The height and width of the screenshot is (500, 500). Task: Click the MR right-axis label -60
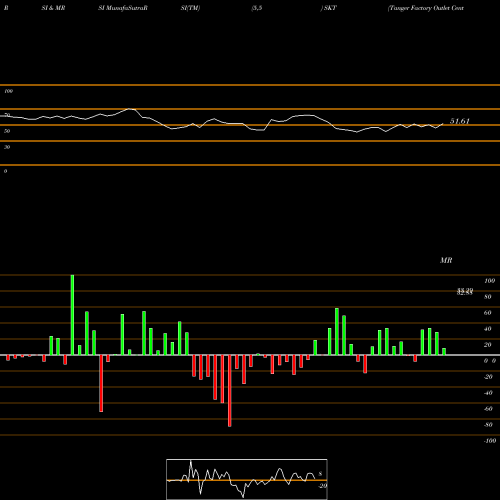pos(488,409)
